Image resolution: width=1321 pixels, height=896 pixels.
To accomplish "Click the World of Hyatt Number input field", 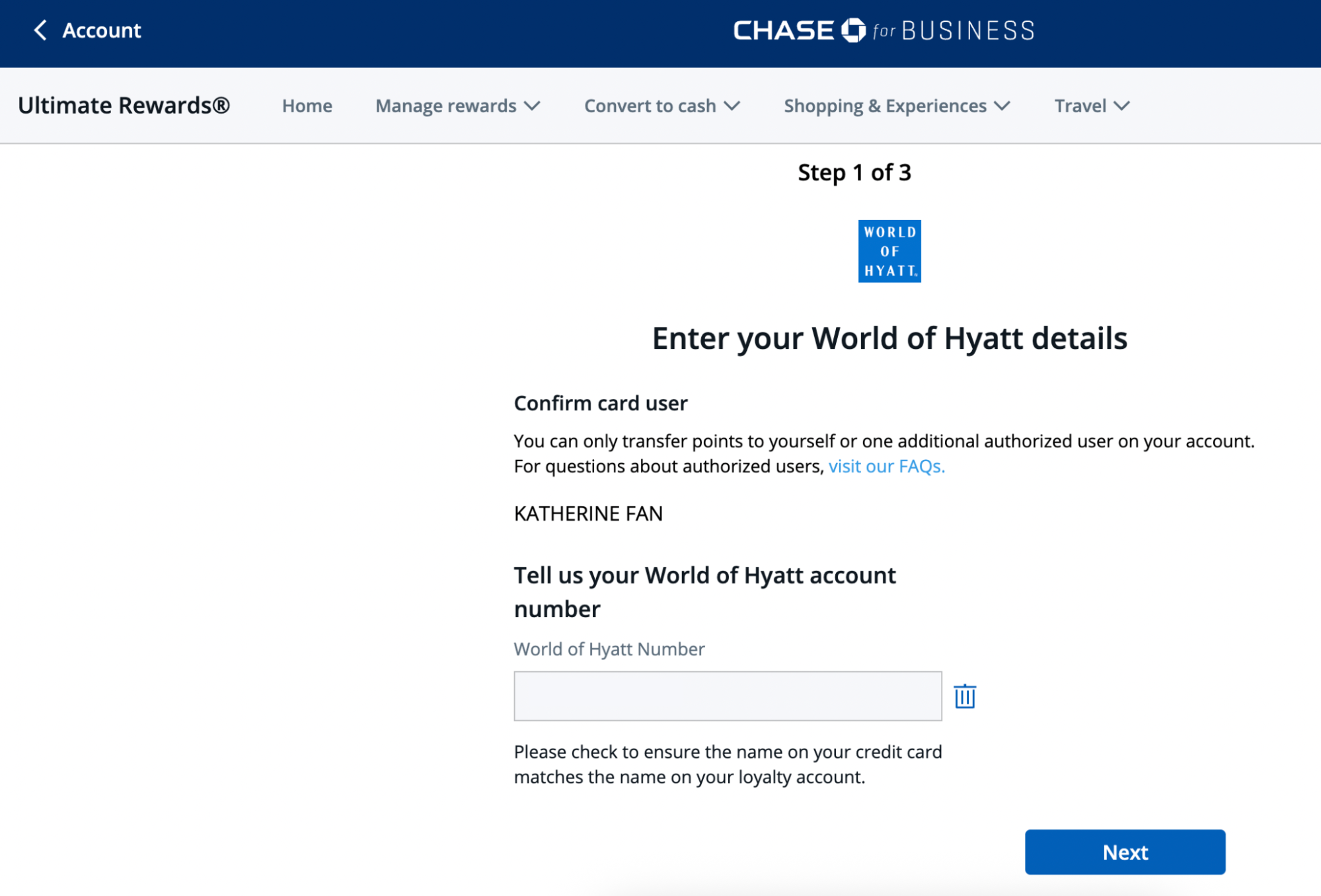I will pyautogui.click(x=727, y=695).
